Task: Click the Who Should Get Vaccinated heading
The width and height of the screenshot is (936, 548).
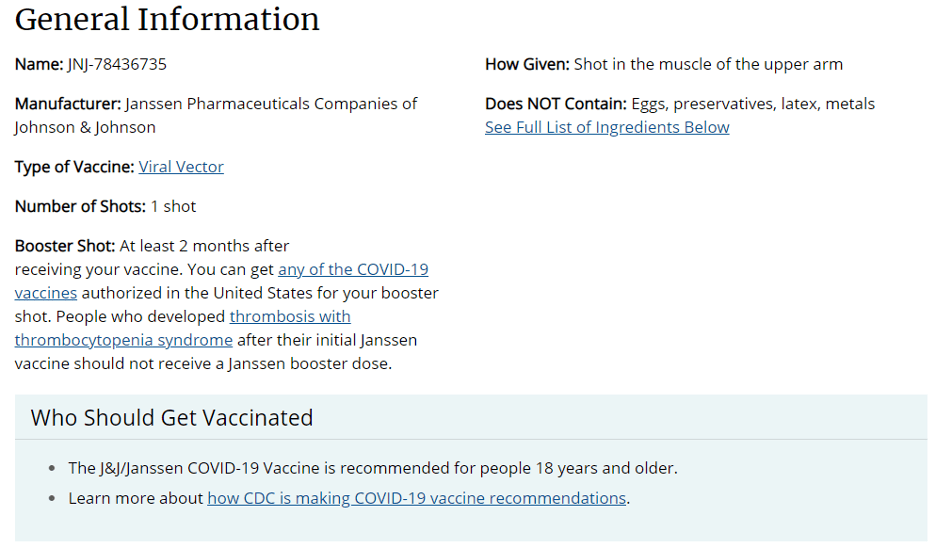Action: tap(172, 418)
